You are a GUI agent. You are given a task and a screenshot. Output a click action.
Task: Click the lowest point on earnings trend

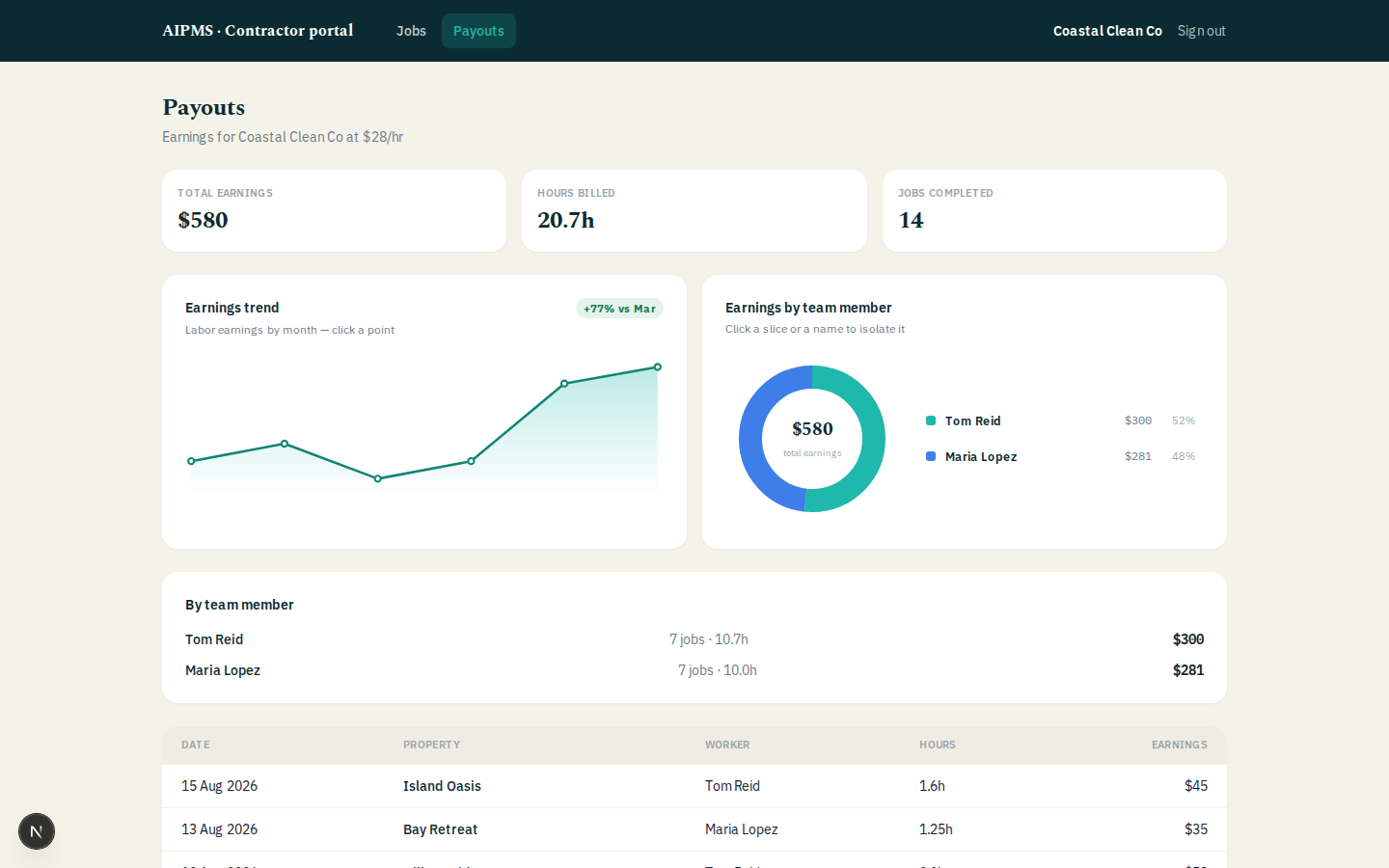[x=378, y=478]
